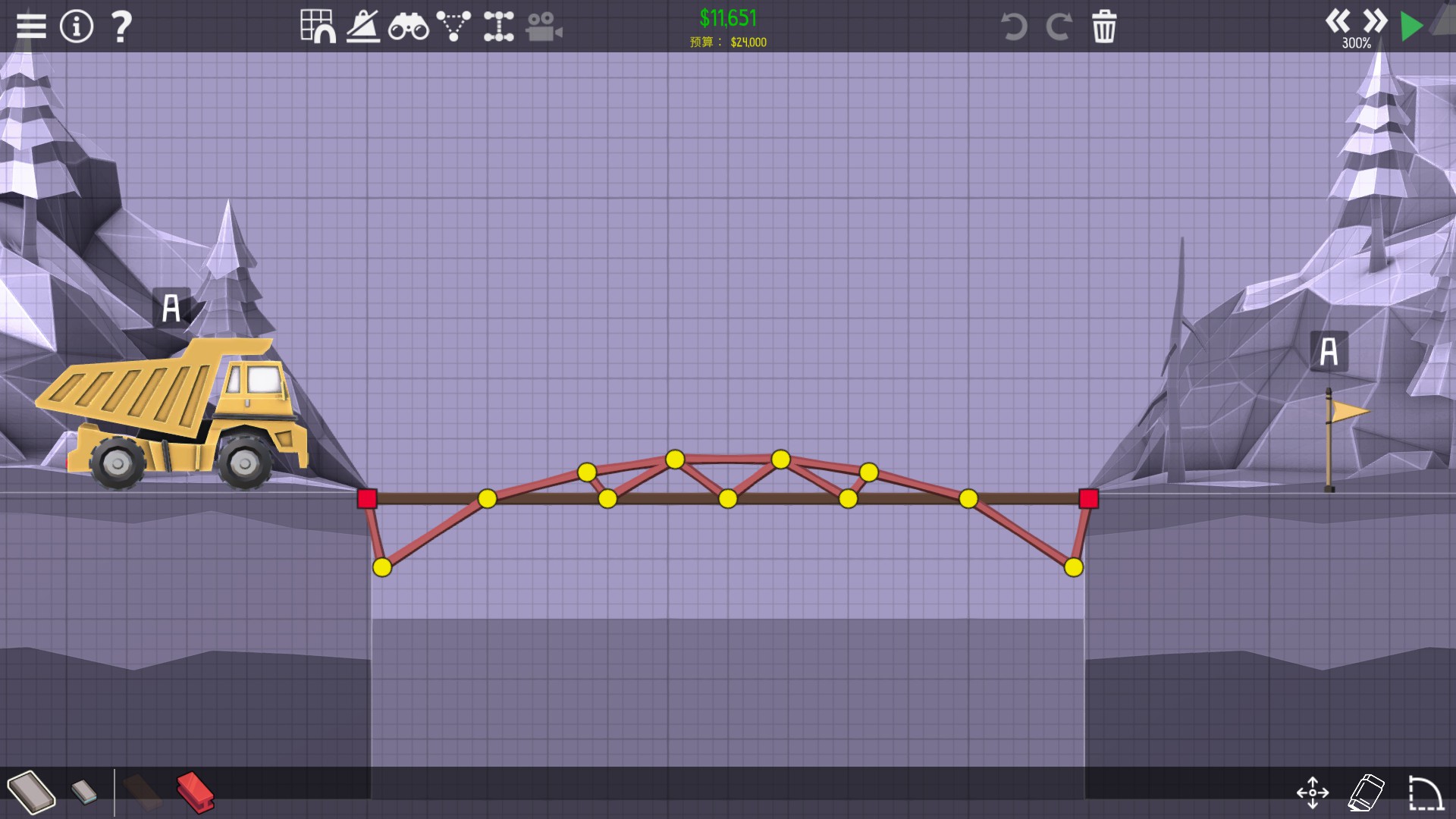Select the beam stress view icon

pyautogui.click(x=498, y=26)
